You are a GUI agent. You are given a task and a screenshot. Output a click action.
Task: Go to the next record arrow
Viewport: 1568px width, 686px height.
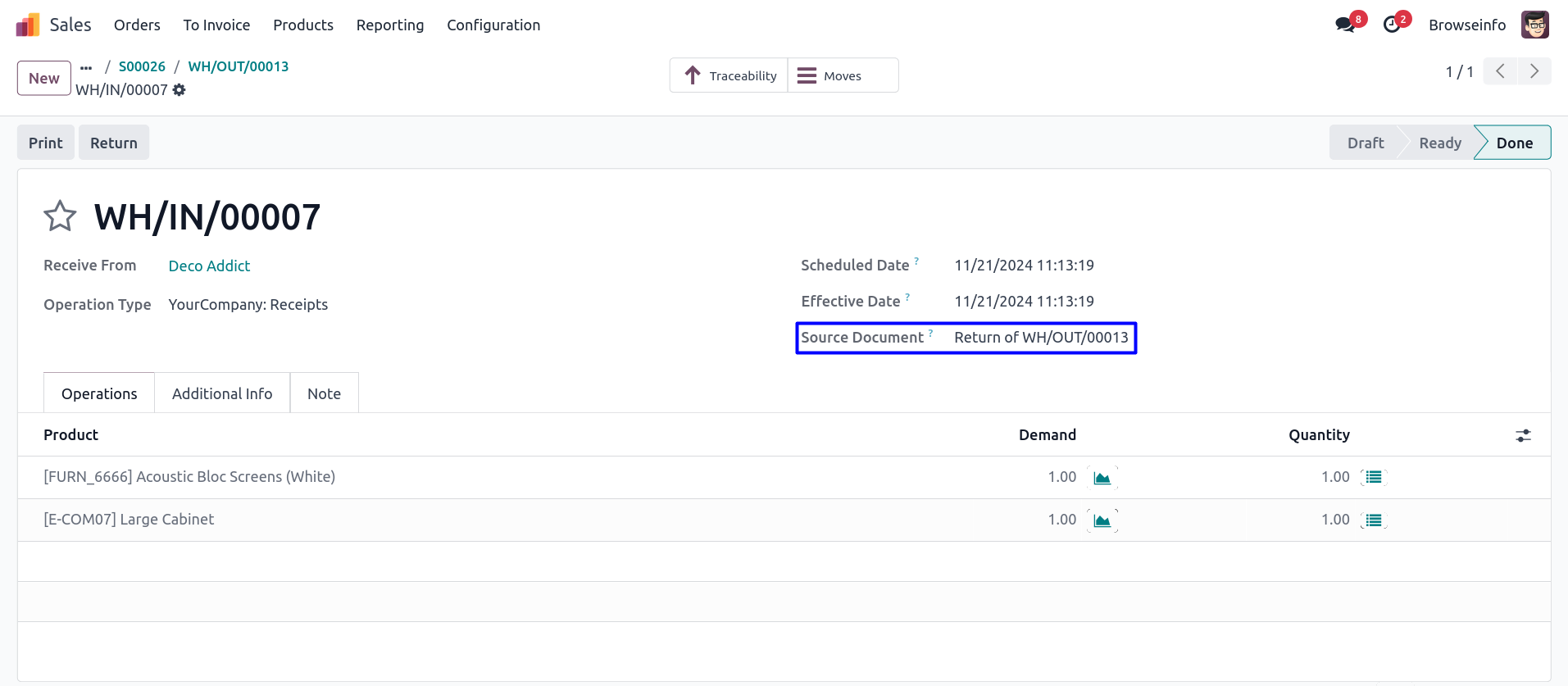pos(1534,72)
